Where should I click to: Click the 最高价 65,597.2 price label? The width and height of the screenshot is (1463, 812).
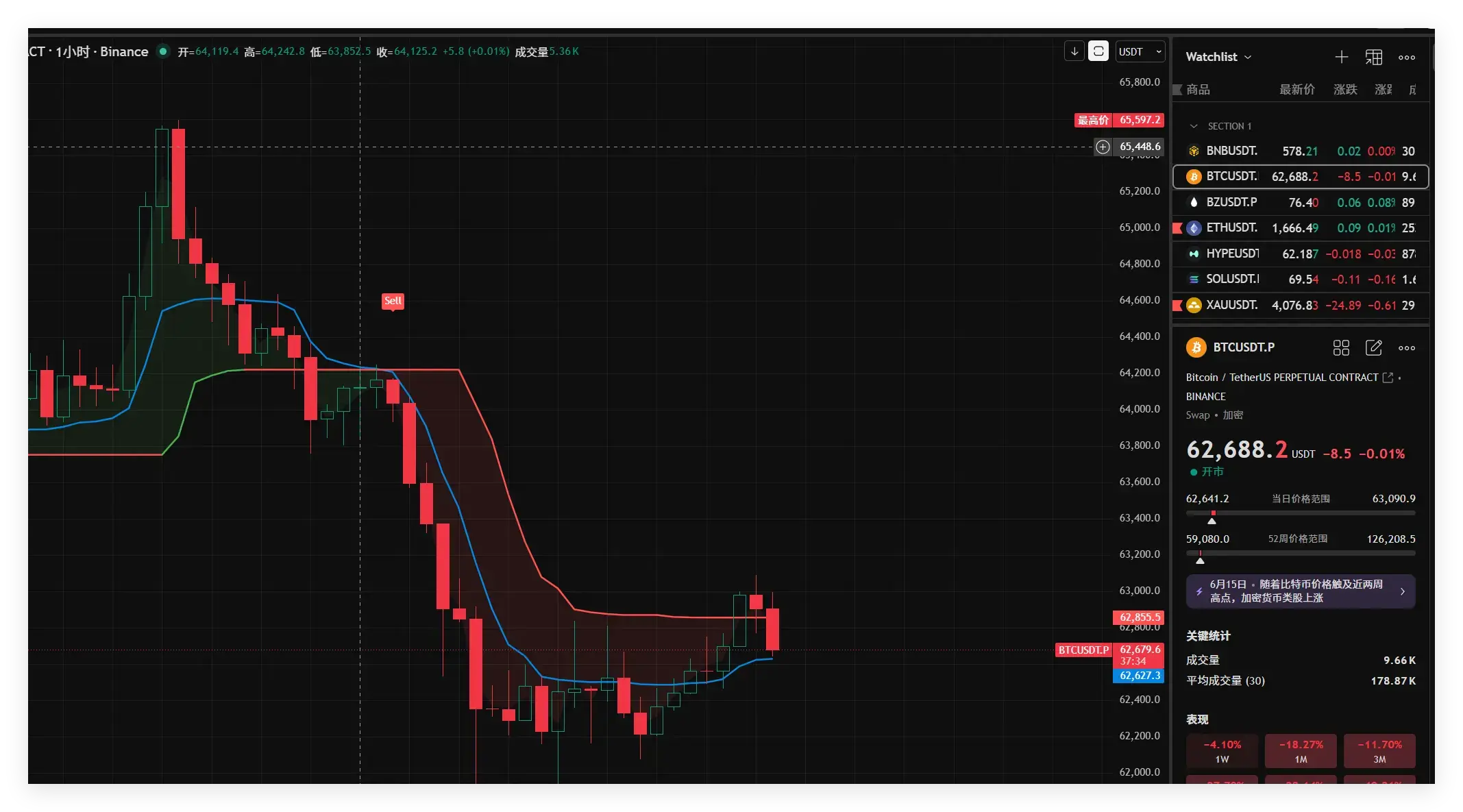1119,120
